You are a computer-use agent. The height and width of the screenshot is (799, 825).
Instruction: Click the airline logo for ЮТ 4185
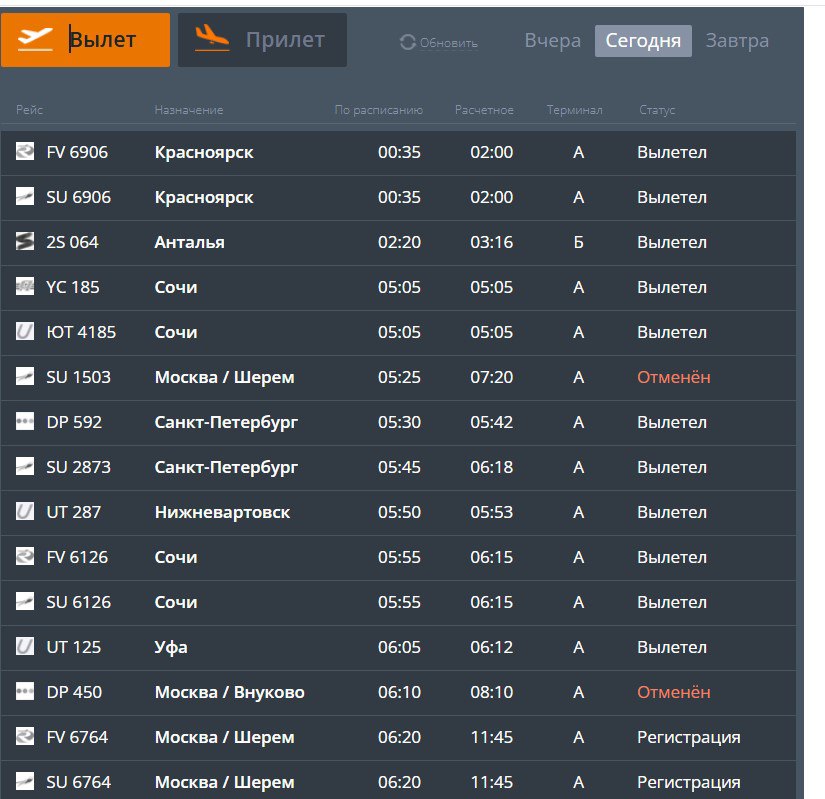[x=25, y=331]
